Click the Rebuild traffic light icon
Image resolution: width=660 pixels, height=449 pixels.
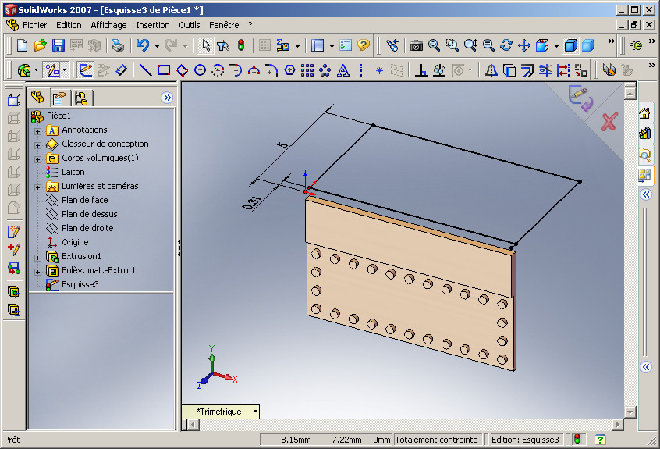[x=241, y=45]
